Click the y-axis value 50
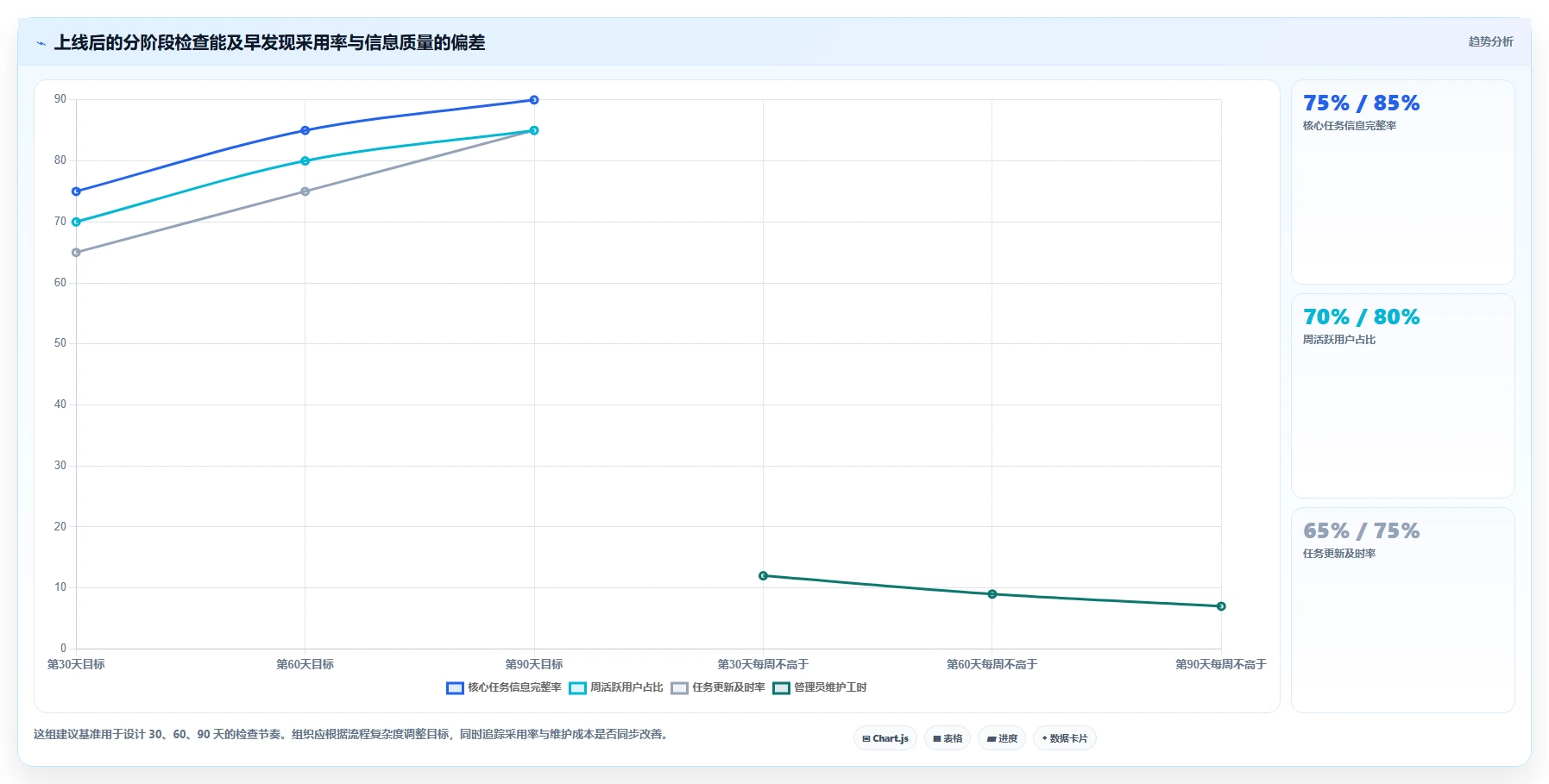This screenshot has height=784, width=1549. tap(60, 343)
